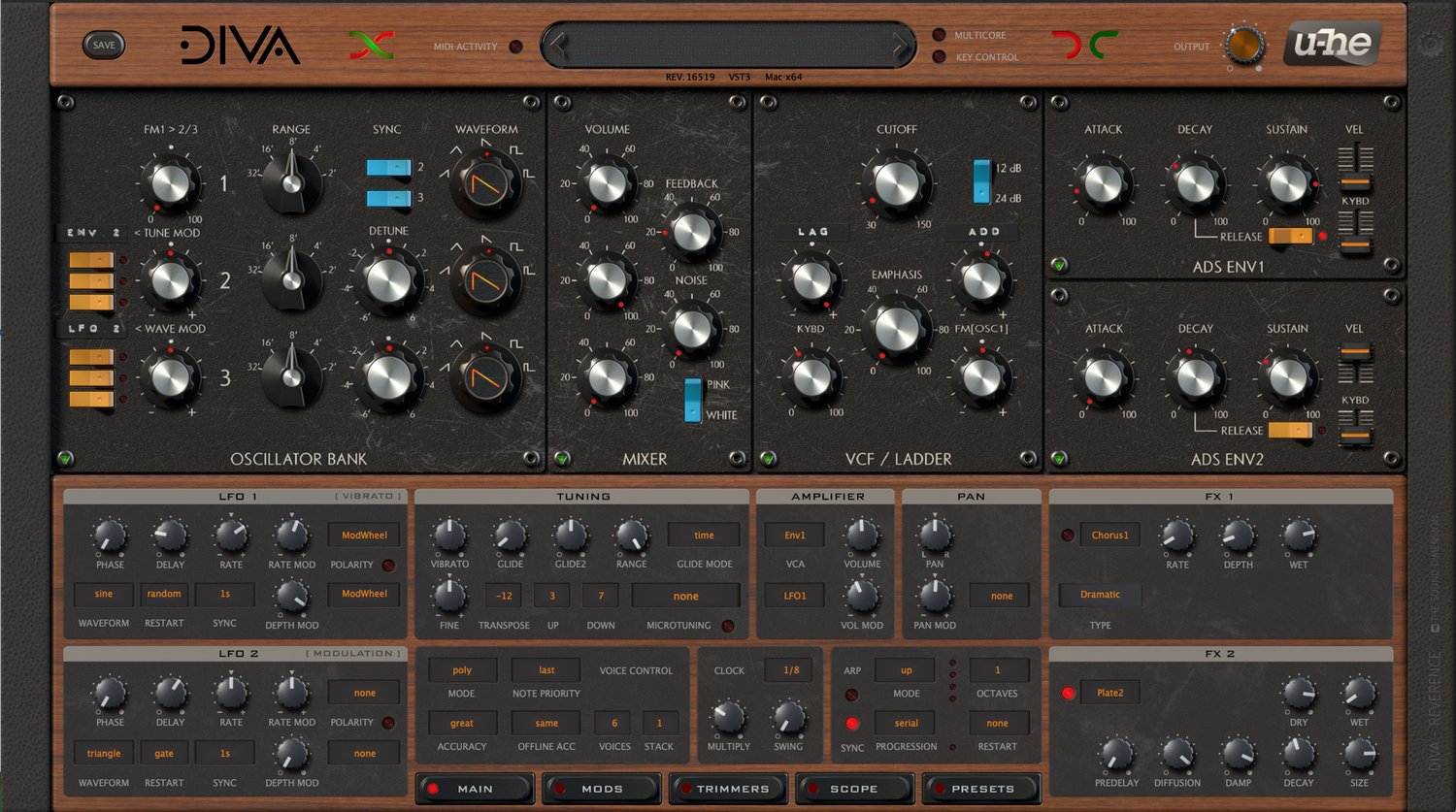Viewport: 1456px width, 812px height.
Task: Switch to the SCOPE tab
Action: pos(853,789)
